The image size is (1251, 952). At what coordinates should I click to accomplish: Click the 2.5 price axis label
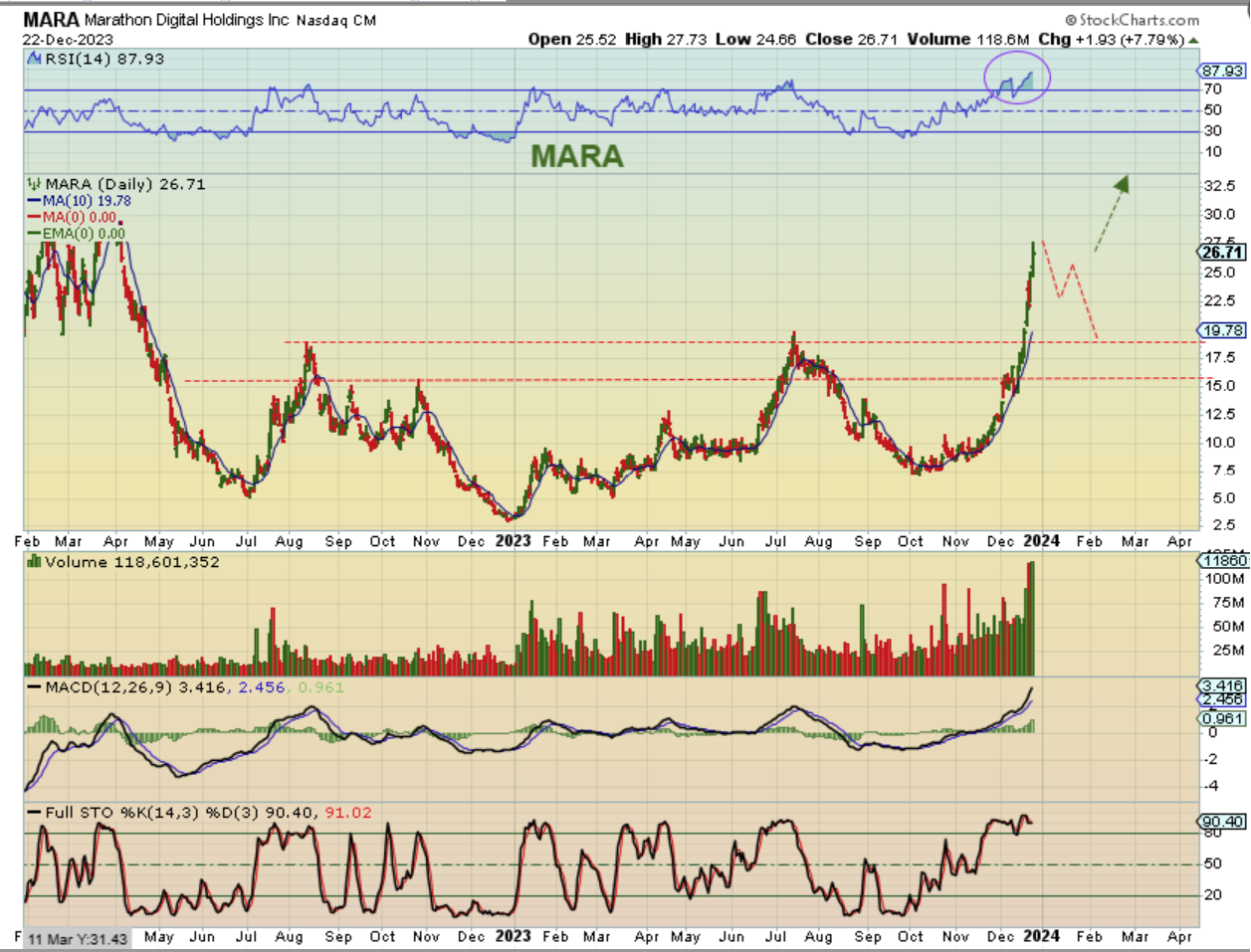[x=1223, y=524]
